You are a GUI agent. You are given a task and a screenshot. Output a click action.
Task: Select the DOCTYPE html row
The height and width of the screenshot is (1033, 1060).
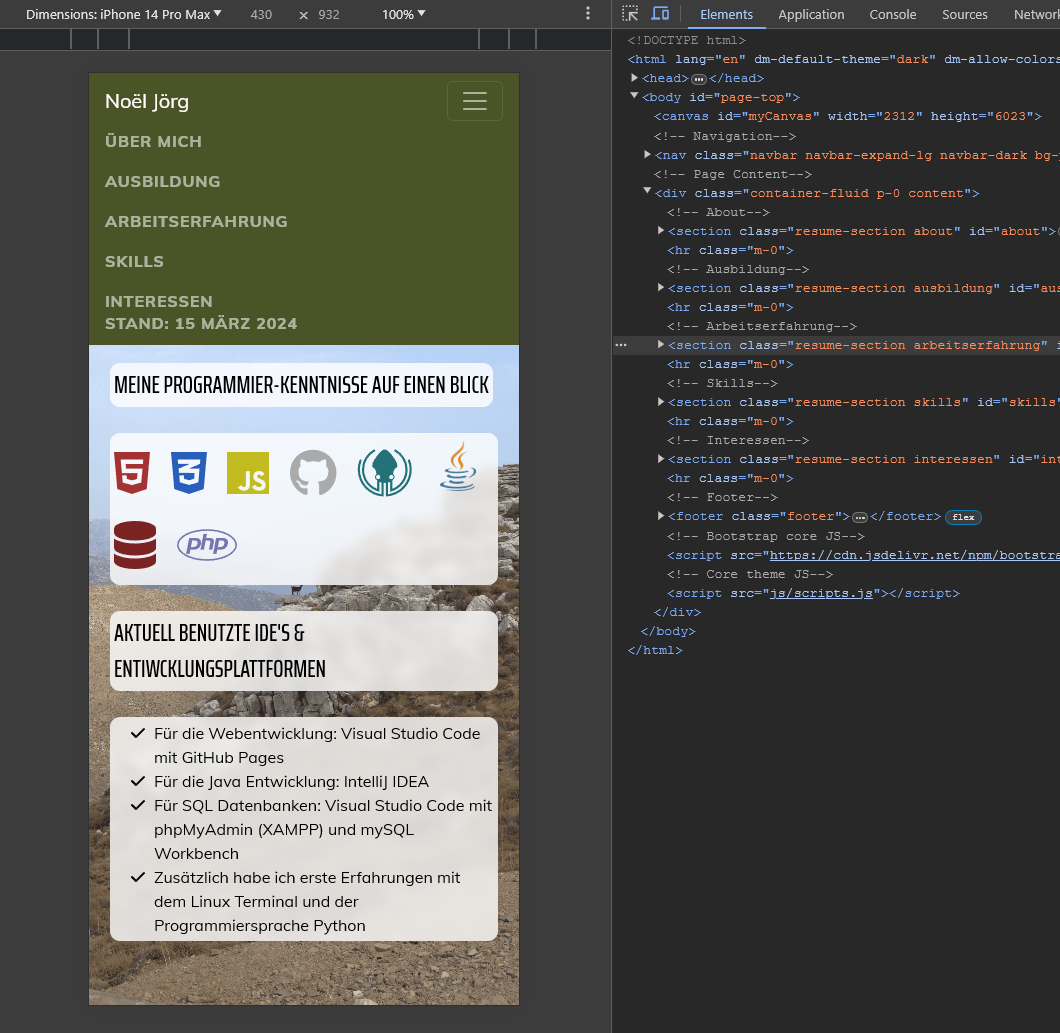(686, 41)
